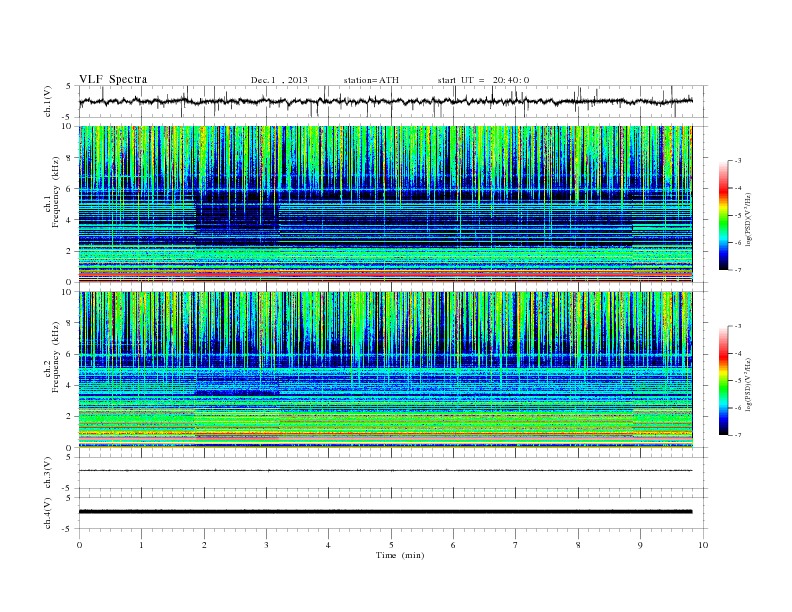This screenshot has height=612, width=792.
Task: Click the ch.4(V) thick black trace panel
Action: pos(393,513)
